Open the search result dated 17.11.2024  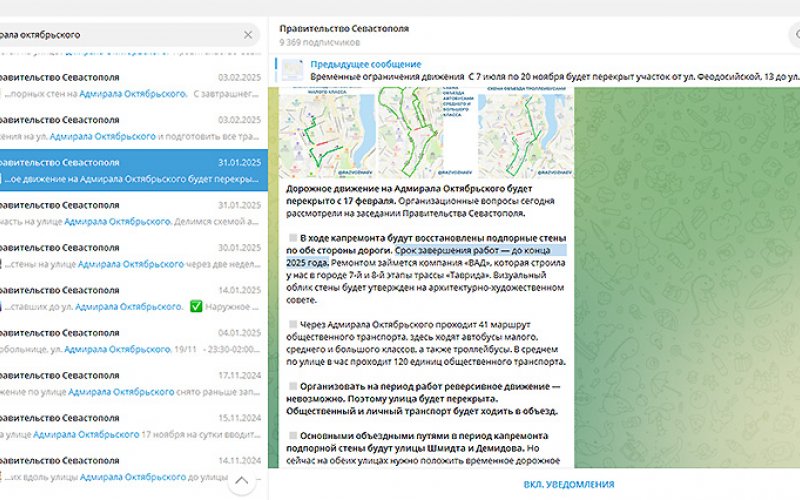click(130, 383)
